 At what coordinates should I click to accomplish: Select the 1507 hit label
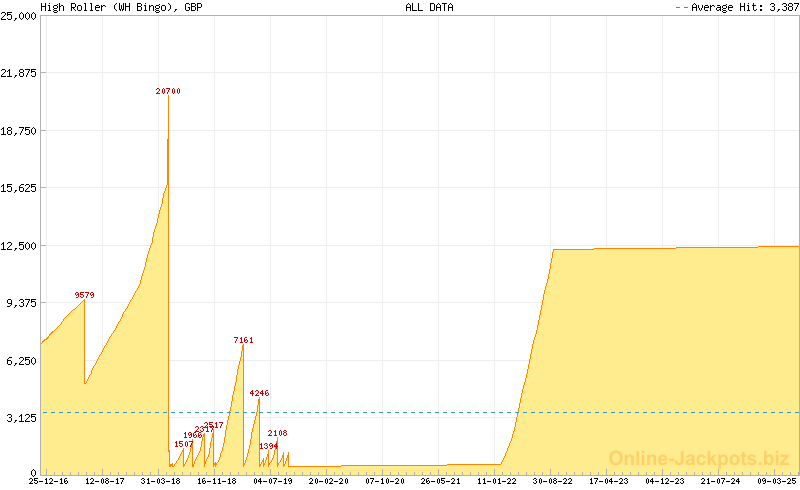click(x=184, y=444)
